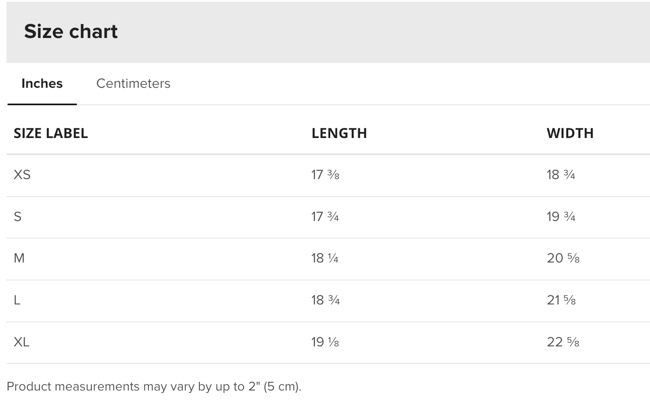Select the Inches tab
Screen dimensions: 650x415
click(x=42, y=84)
